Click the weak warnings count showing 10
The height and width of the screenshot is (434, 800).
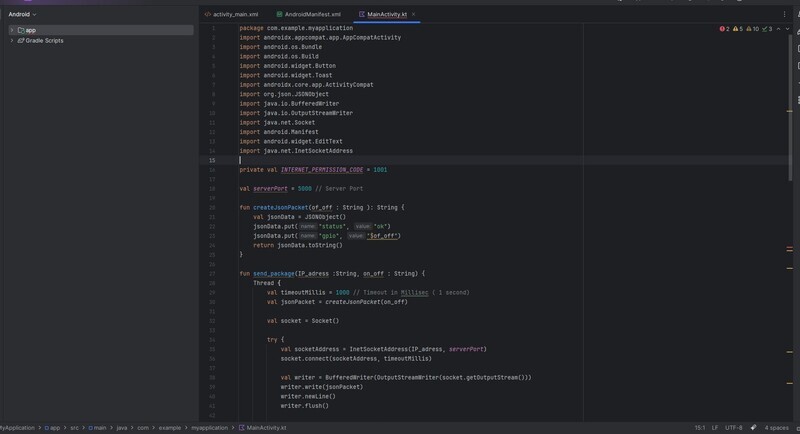753,29
